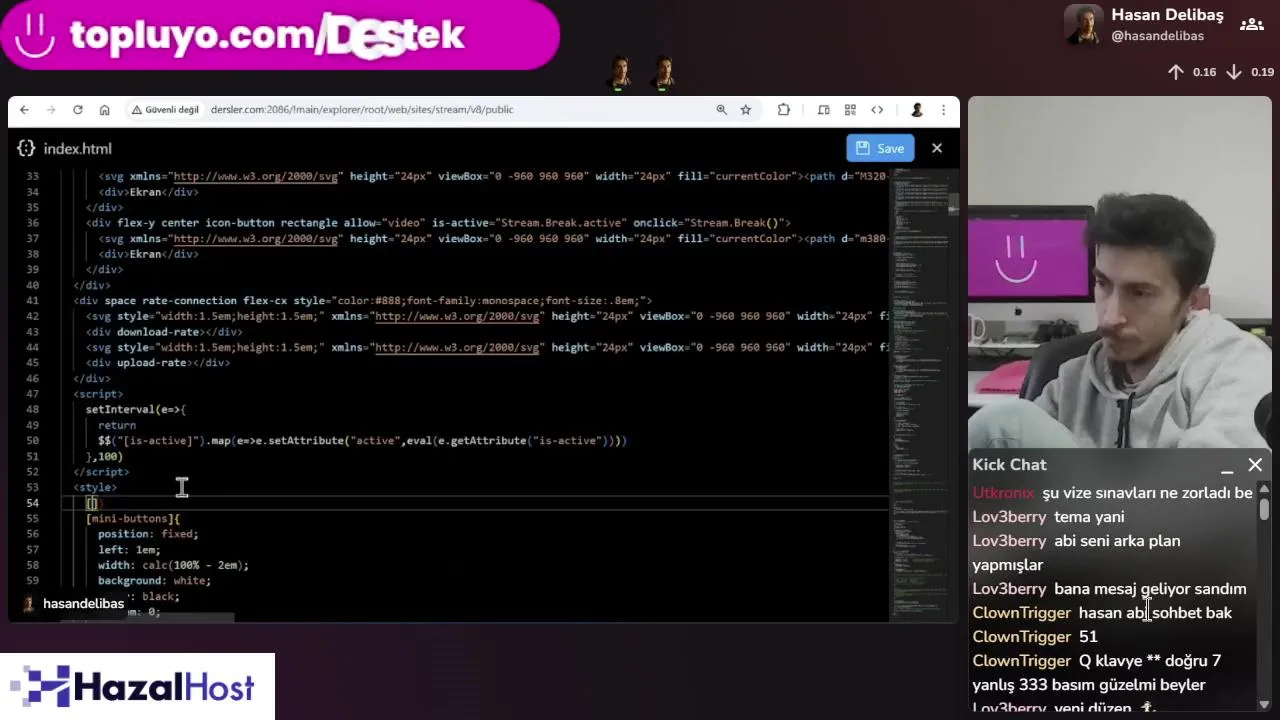Screen dimensions: 1280x720
Task: Click the viewers people icon
Action: pos(1251,25)
